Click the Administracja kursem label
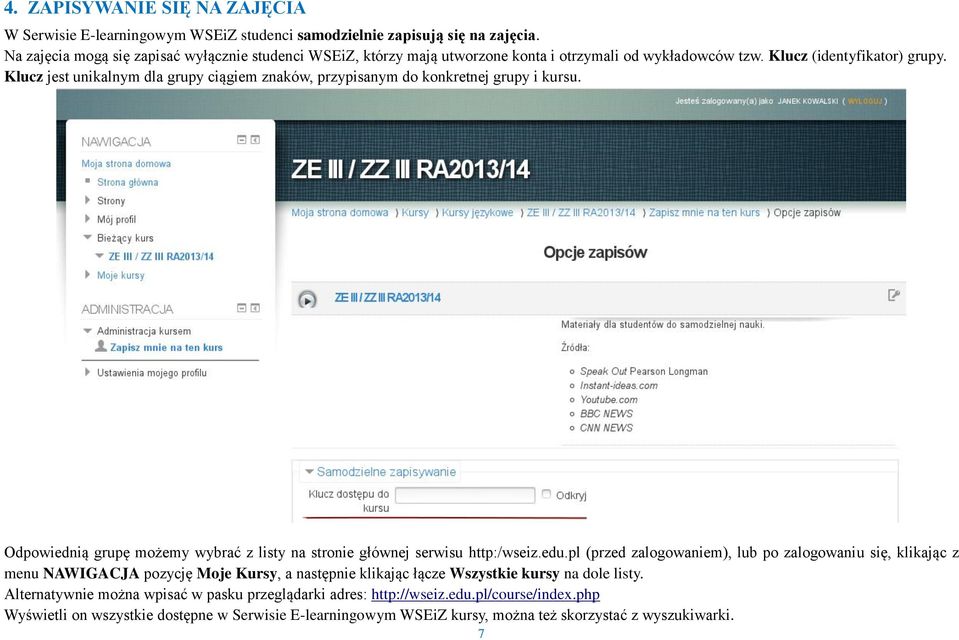Viewport: 959px width, 640px height. [144, 331]
